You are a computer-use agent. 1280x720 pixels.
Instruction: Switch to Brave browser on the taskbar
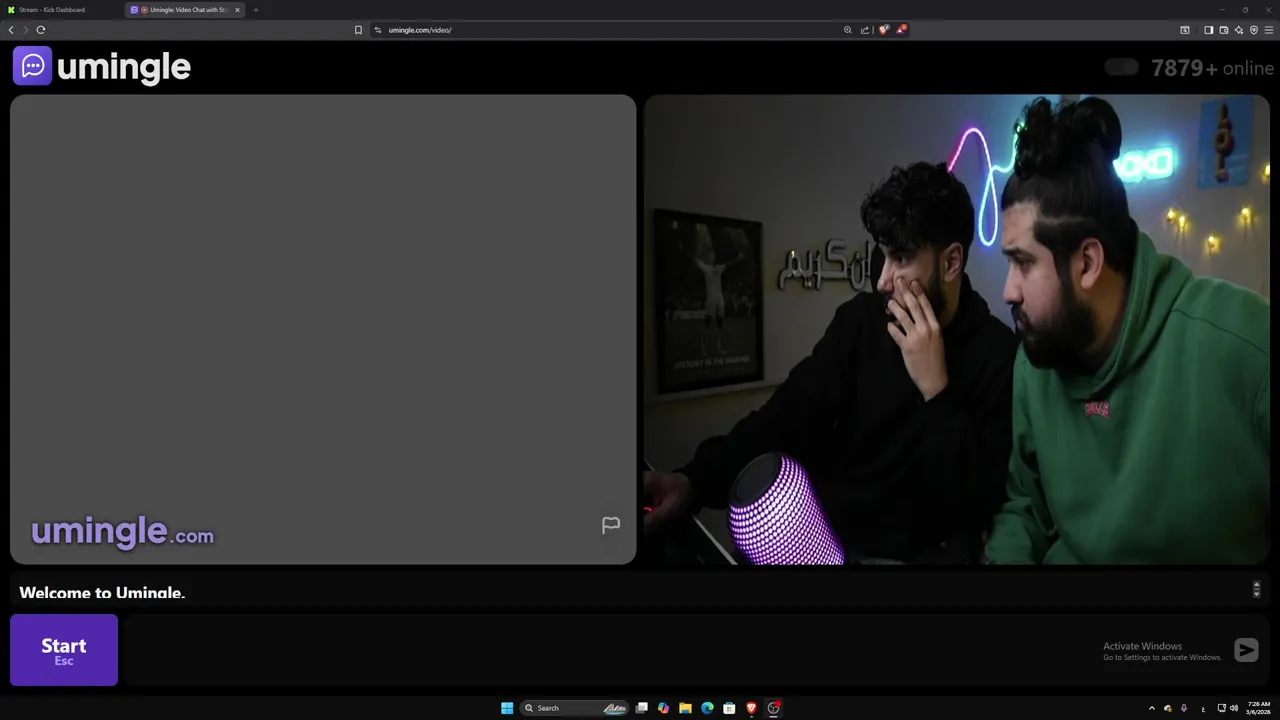point(751,708)
